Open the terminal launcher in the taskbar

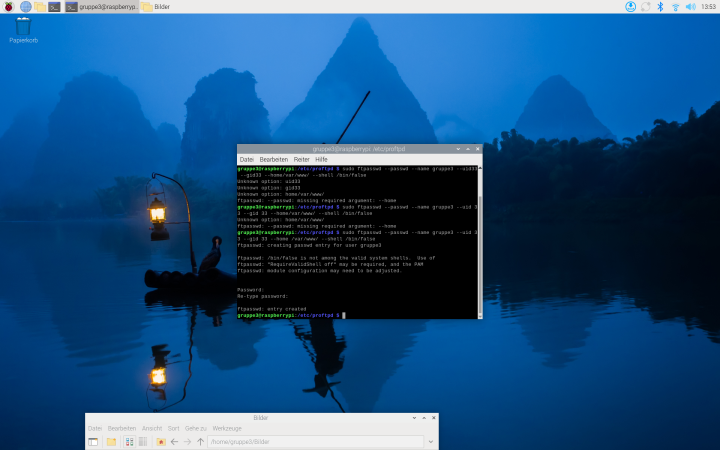coord(55,7)
